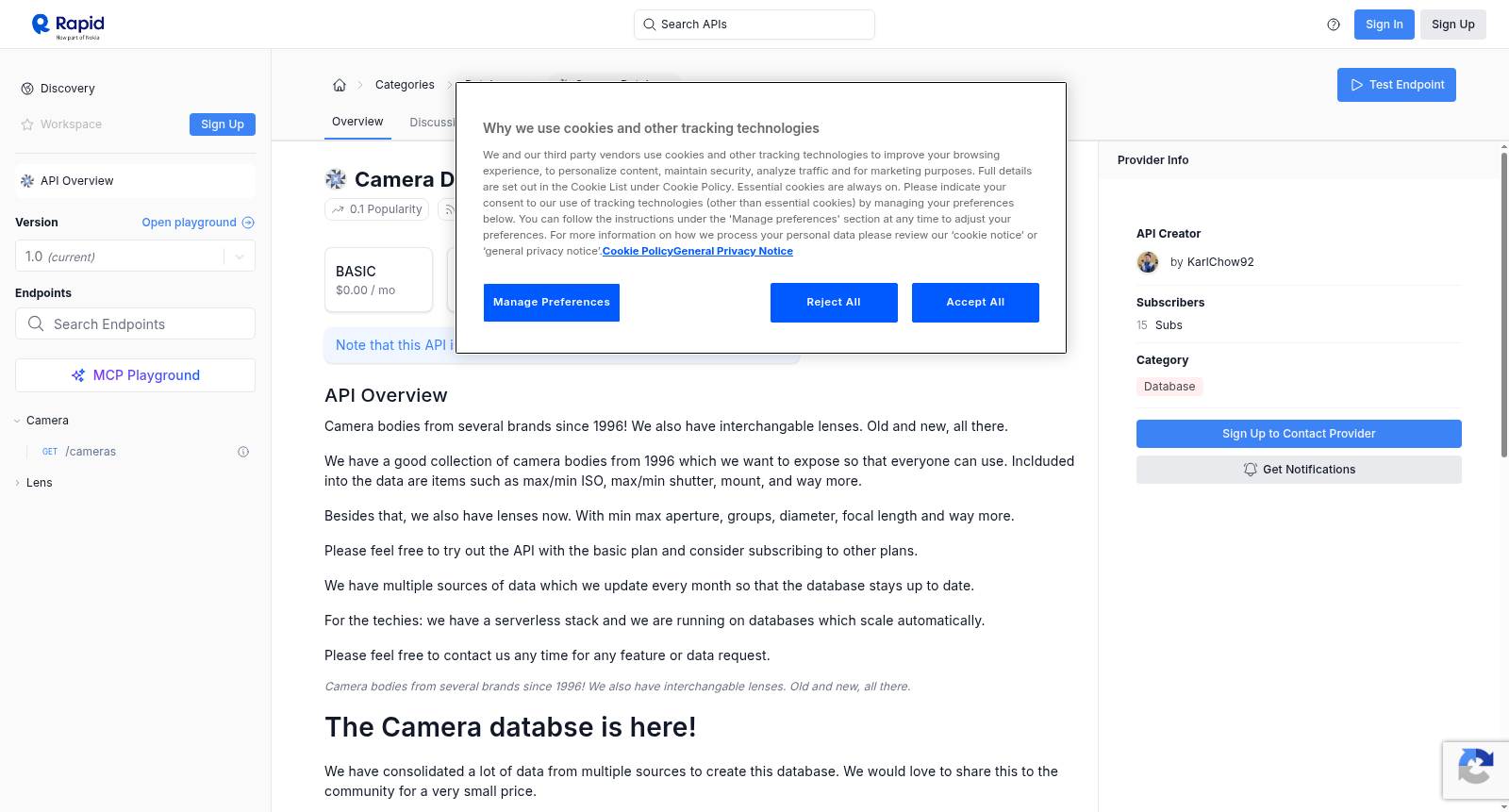The image size is (1509, 812).
Task: Focus the Search APIs field
Action: (x=754, y=25)
